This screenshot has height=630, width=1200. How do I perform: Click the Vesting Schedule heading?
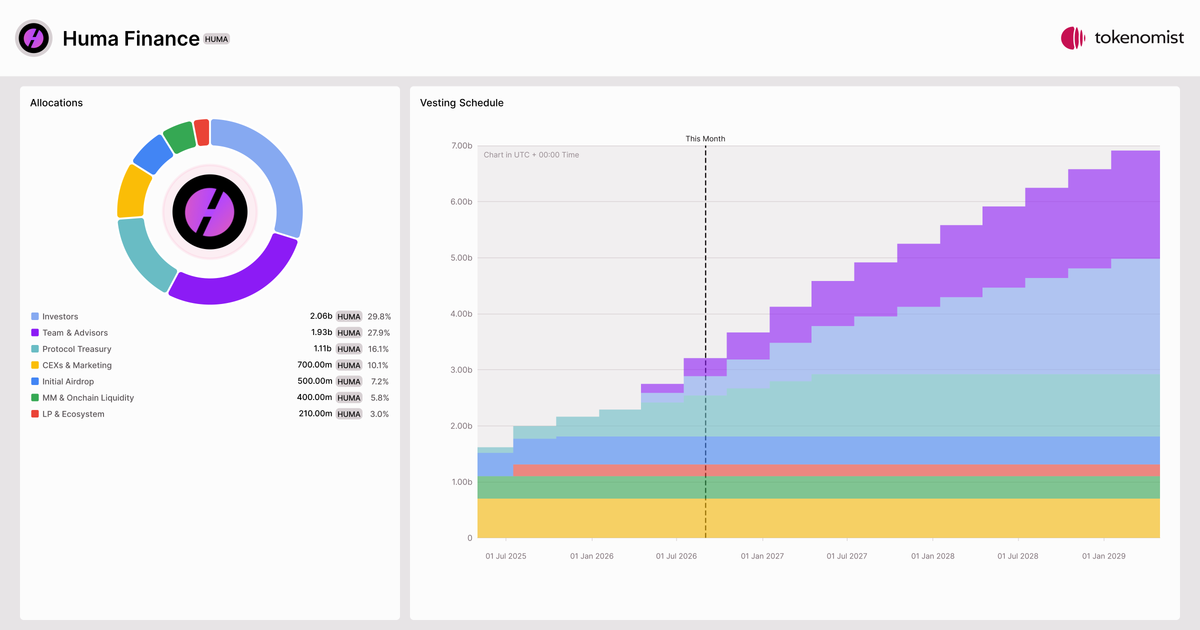pyautogui.click(x=462, y=103)
